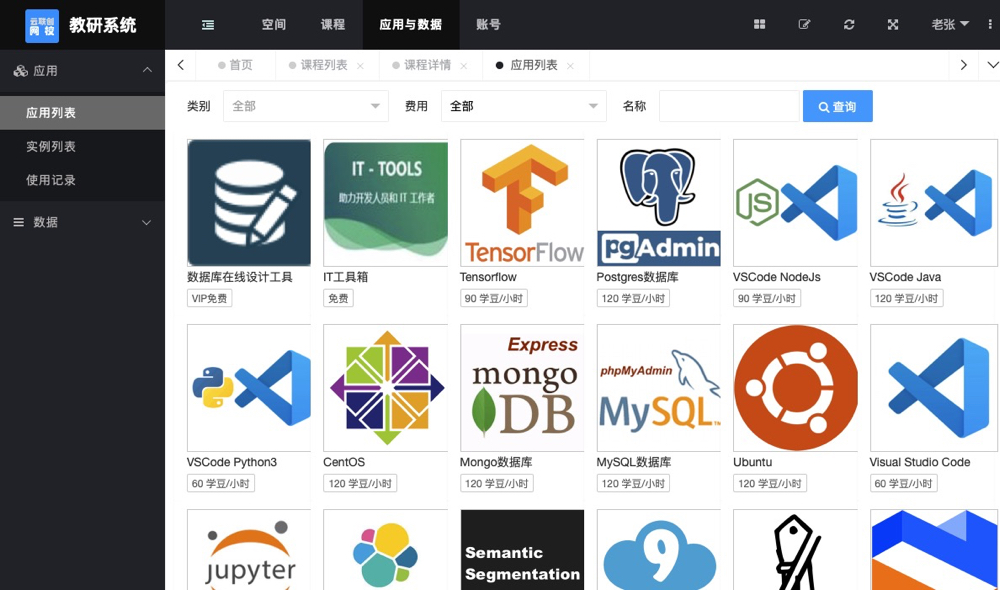
Task: Close the 课程详情 tab
Action: click(x=464, y=66)
